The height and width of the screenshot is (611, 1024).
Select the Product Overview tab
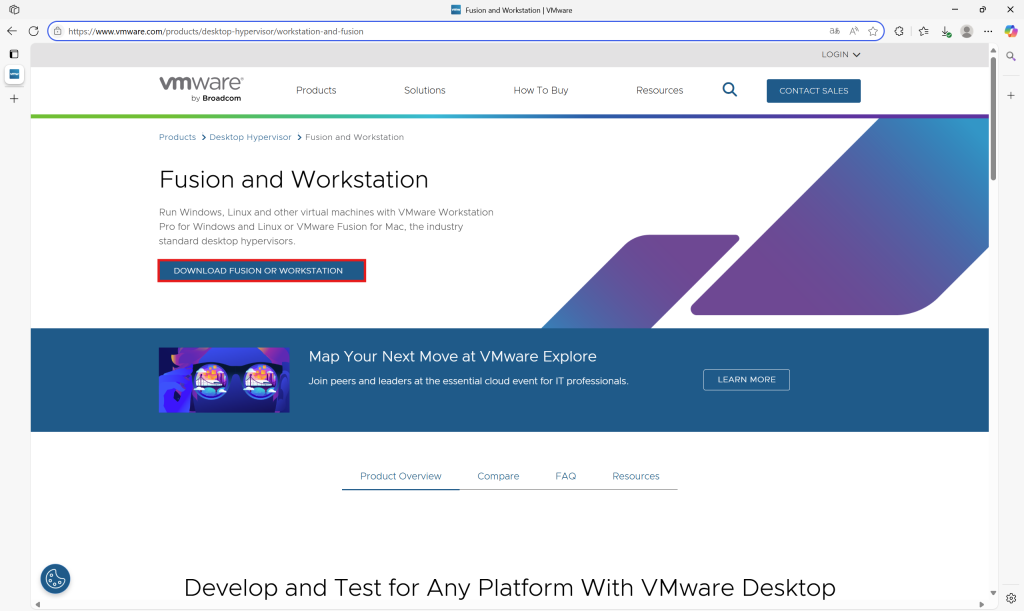tap(400, 477)
